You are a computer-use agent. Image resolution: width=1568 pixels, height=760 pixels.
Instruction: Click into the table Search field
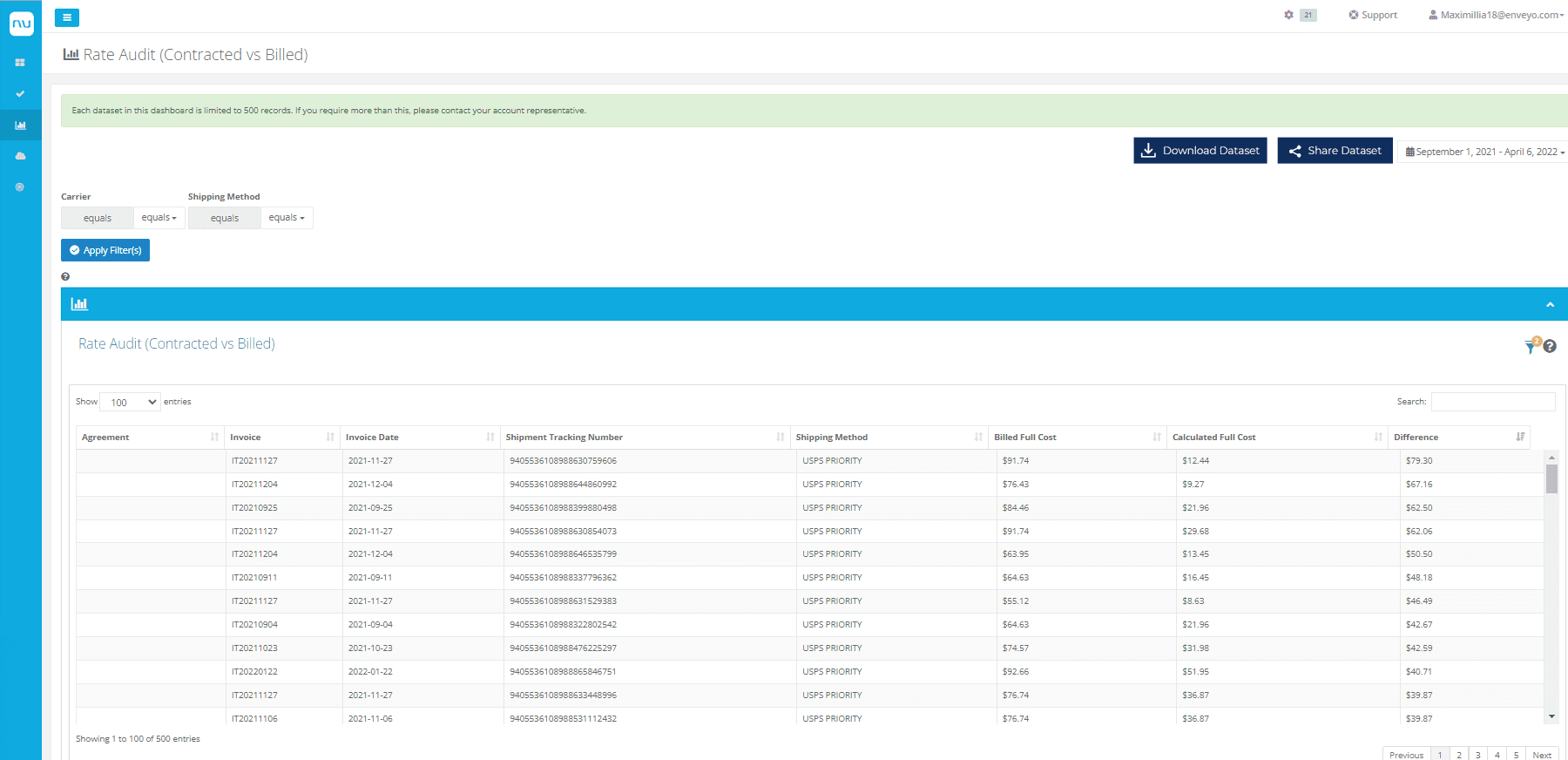(x=1492, y=402)
